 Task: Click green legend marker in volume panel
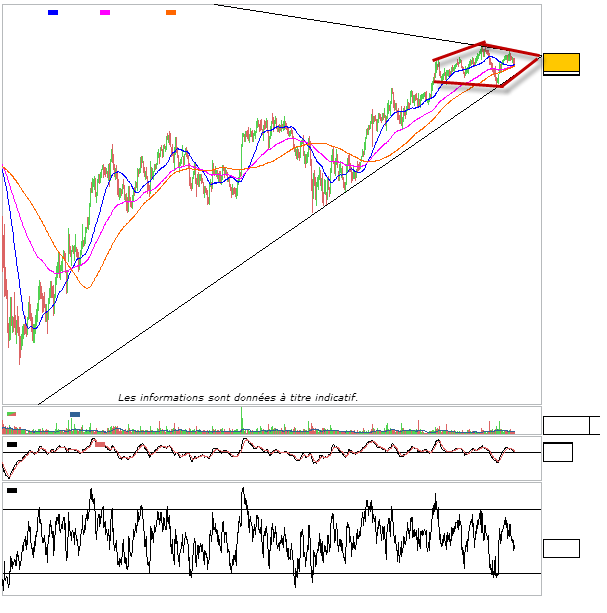pos(11,413)
